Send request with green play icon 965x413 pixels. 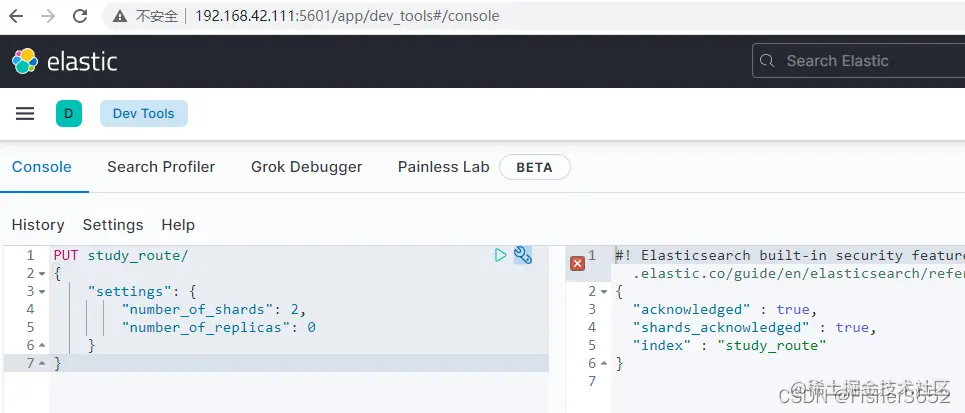(500, 255)
